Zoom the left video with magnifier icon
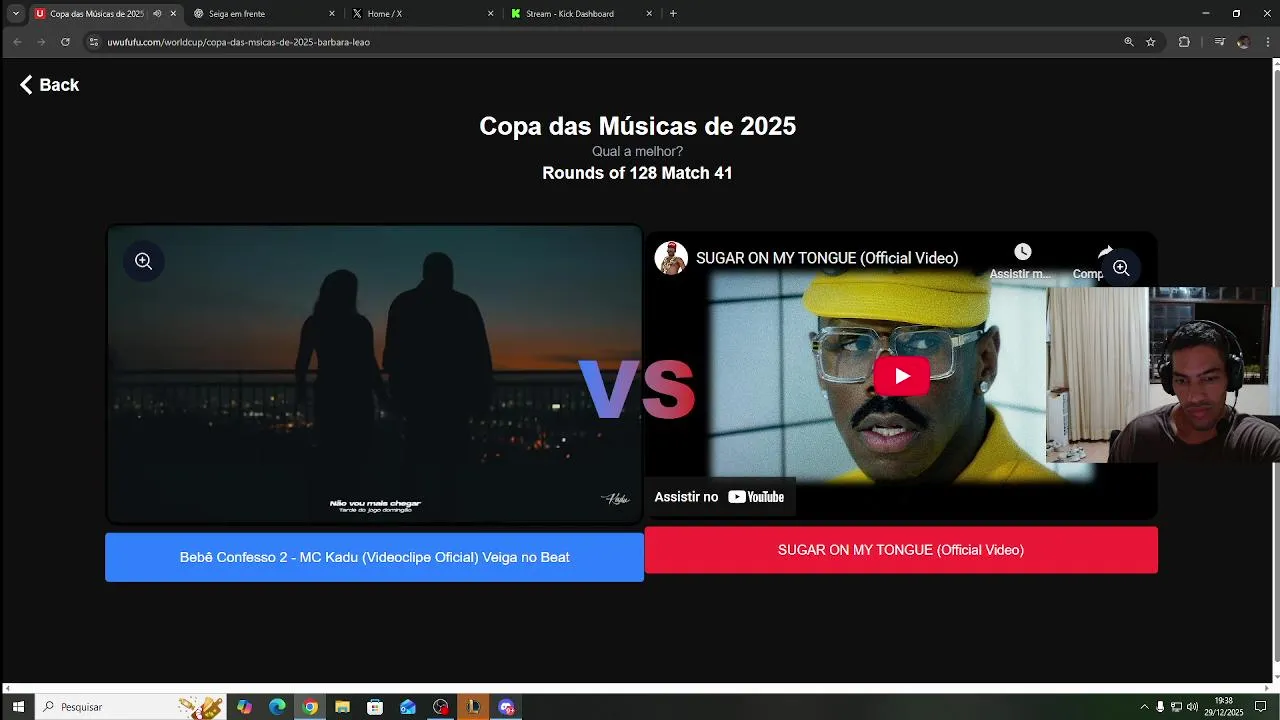The width and height of the screenshot is (1280, 720). pyautogui.click(x=144, y=261)
